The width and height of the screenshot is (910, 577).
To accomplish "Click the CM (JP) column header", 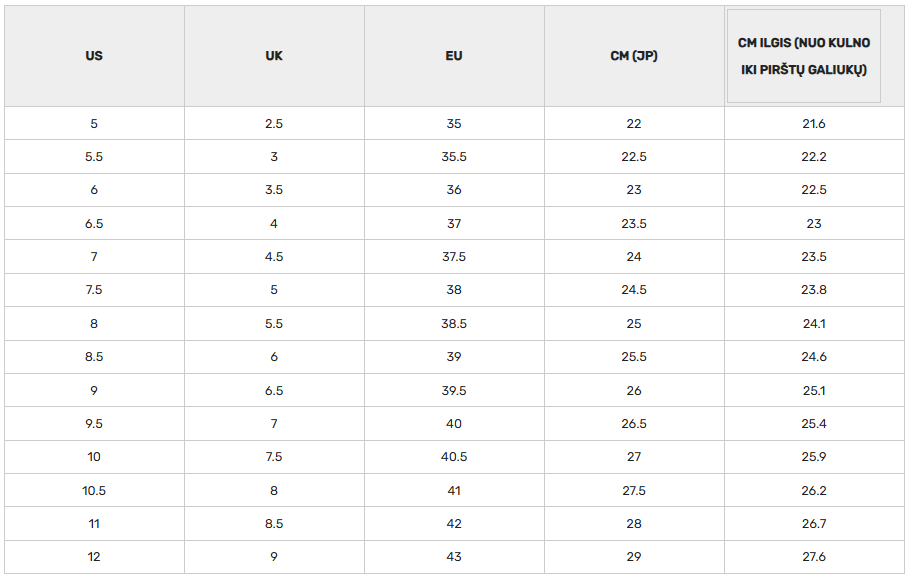I will pos(634,56).
